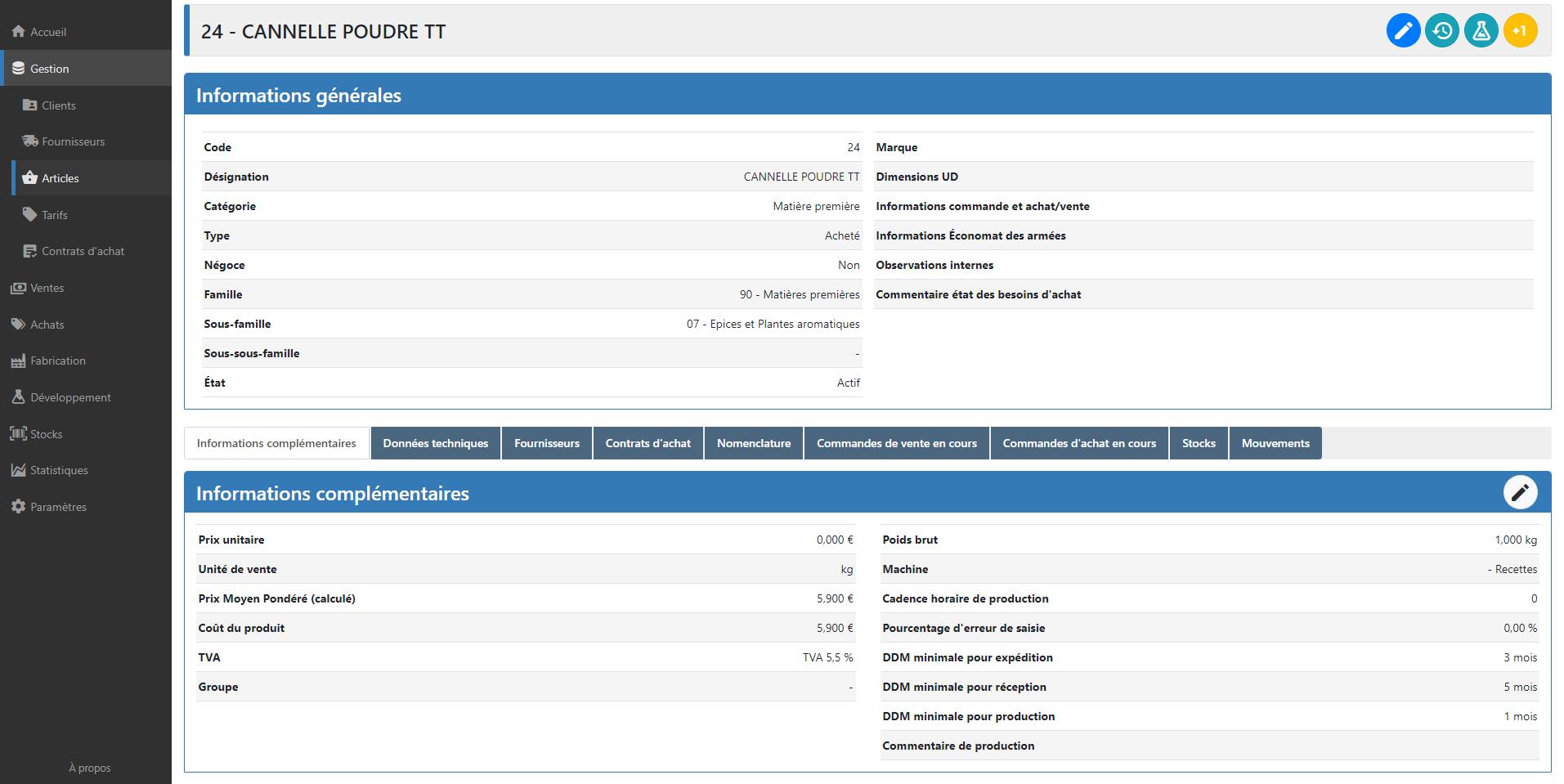Click the Ventes money icon

pyautogui.click(x=18, y=288)
